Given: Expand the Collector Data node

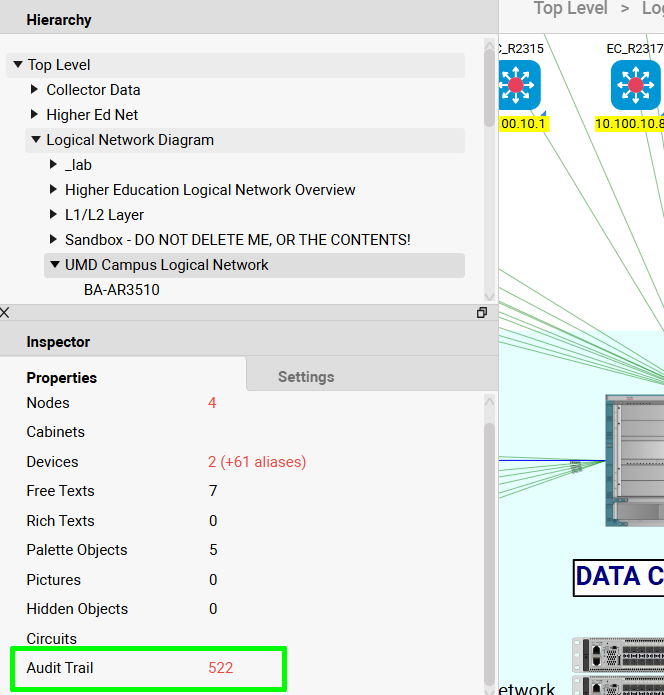Looking at the screenshot, I should click(x=36, y=90).
